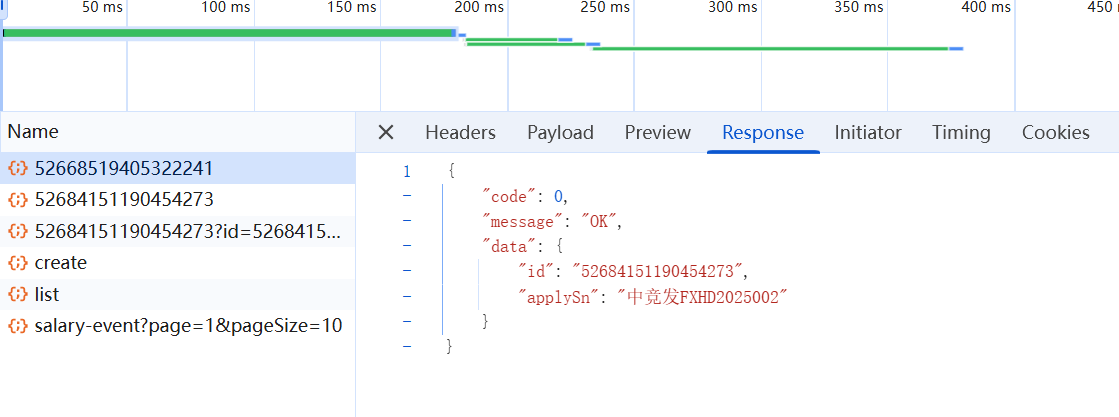
Task: Click the 200 ms mark in timeline overview
Action: (x=479, y=8)
